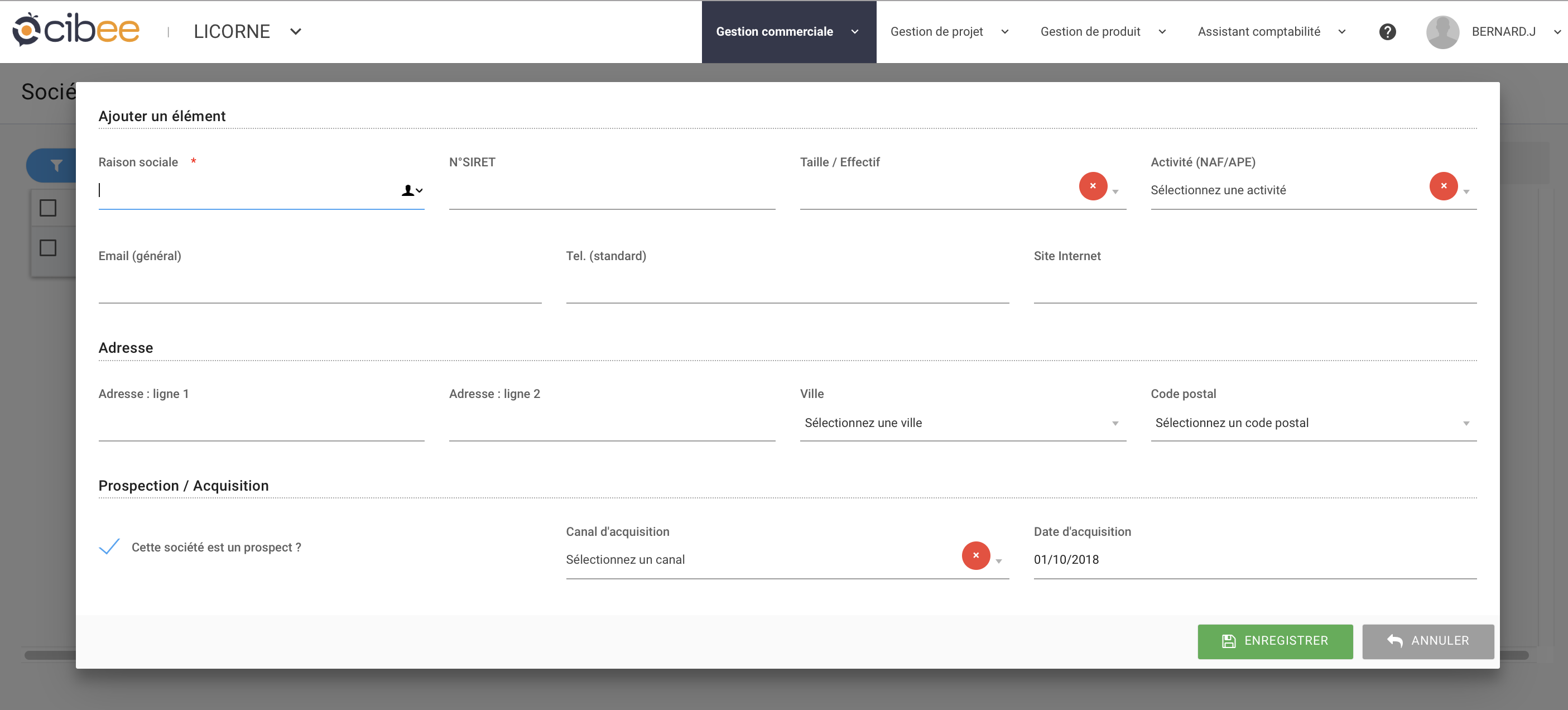
Task: Click the save icon inside Enregistrer button
Action: click(x=1228, y=641)
